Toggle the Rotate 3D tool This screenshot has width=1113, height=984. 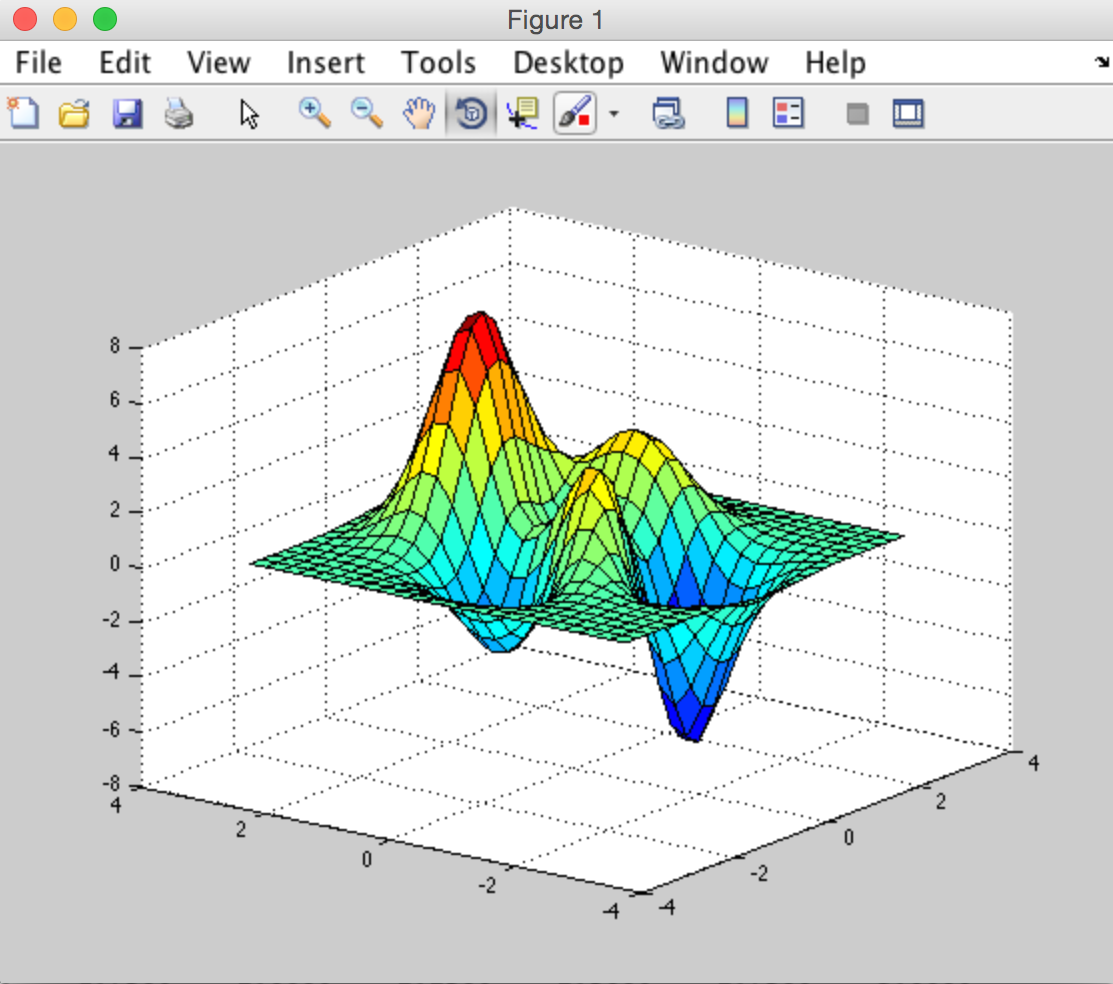(x=471, y=114)
